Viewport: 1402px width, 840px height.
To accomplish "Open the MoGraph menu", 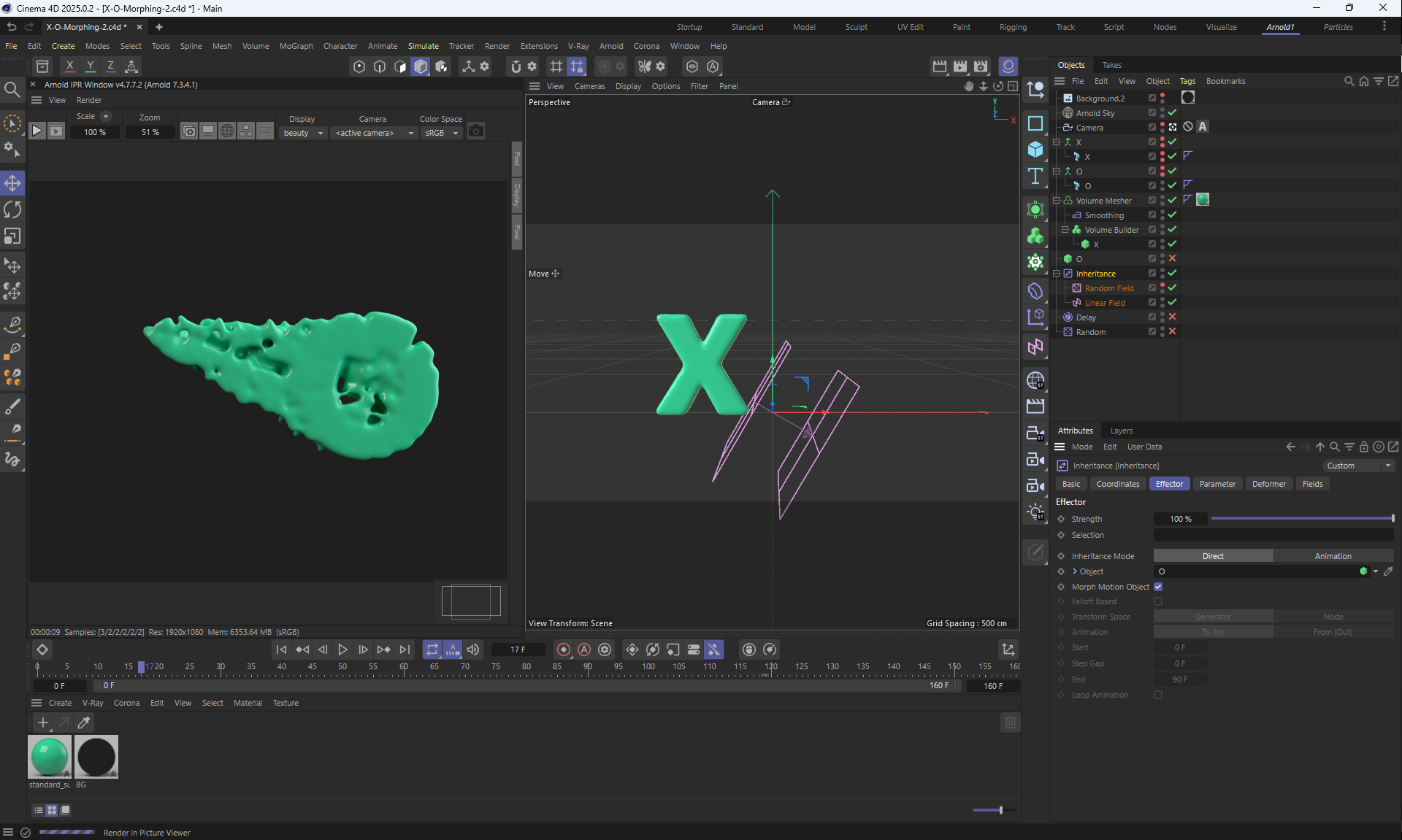I will click(296, 46).
